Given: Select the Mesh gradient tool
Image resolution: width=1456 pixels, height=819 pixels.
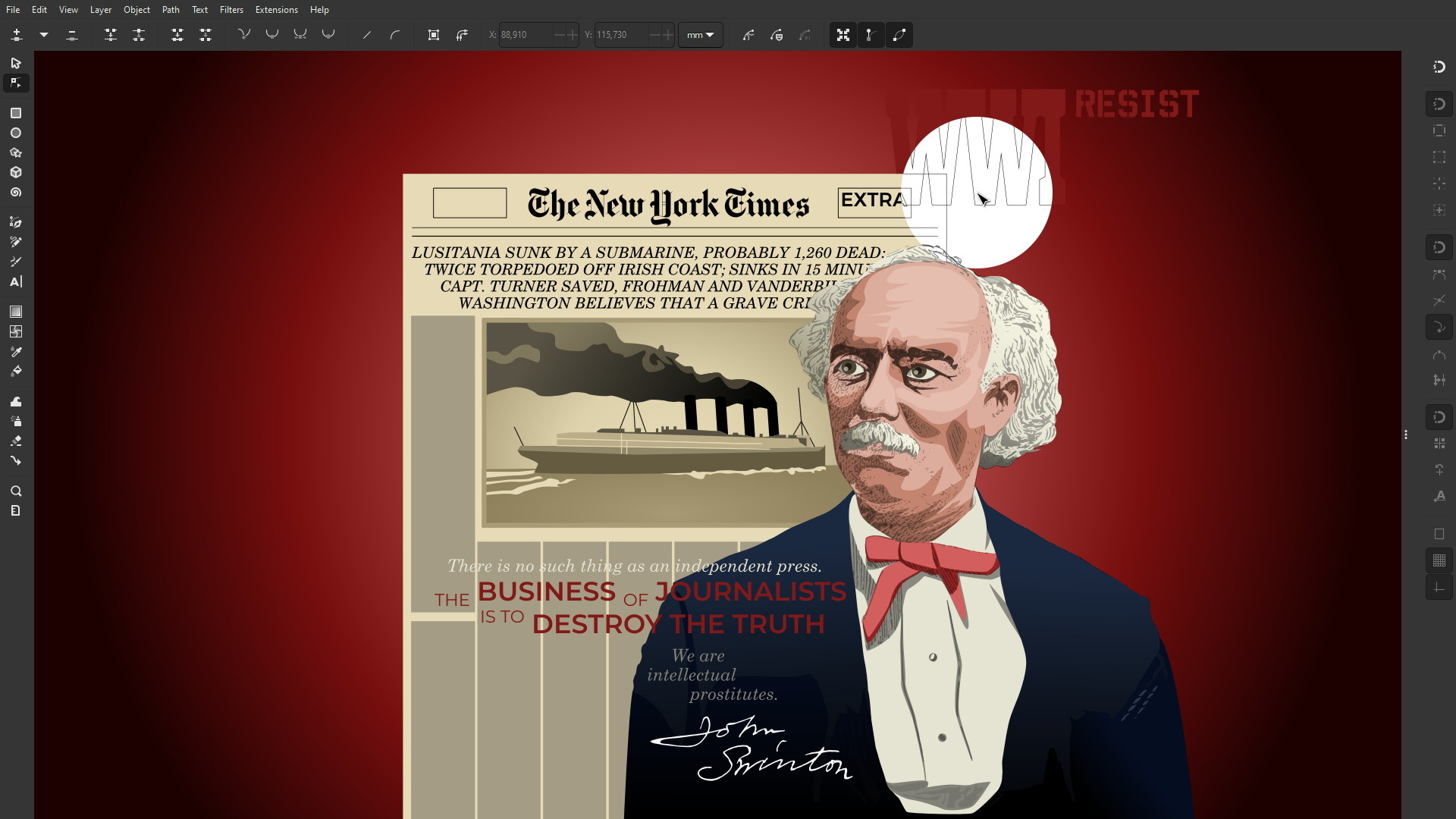Looking at the screenshot, I should (16, 331).
